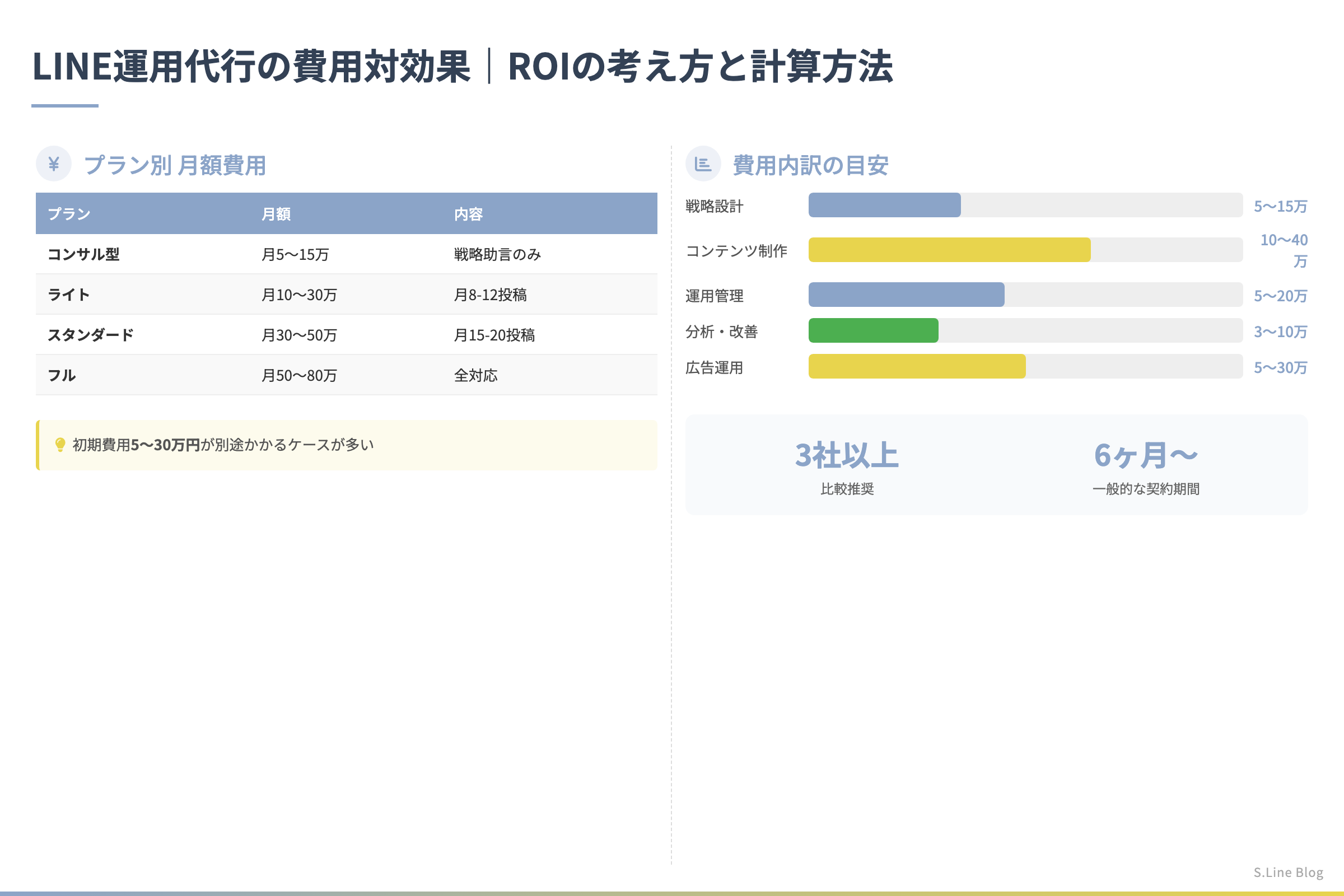Click the プラン column header
The height and width of the screenshot is (896, 1344).
[69, 214]
